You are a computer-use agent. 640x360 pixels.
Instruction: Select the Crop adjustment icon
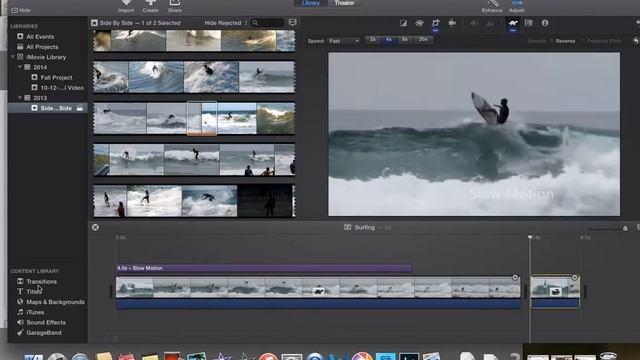click(x=436, y=23)
